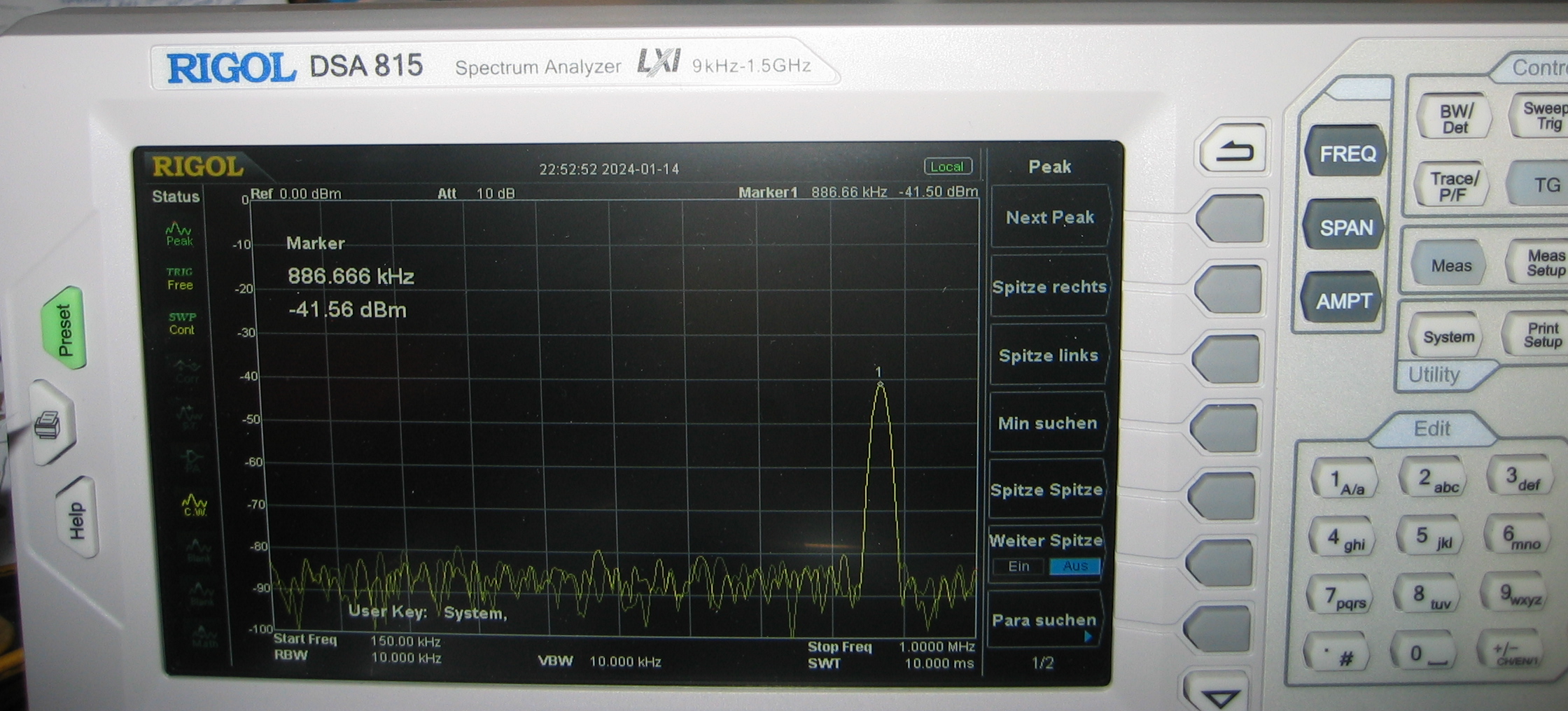This screenshot has height=711, width=1568.
Task: Push the AMPT hardkey
Action: 1343,301
